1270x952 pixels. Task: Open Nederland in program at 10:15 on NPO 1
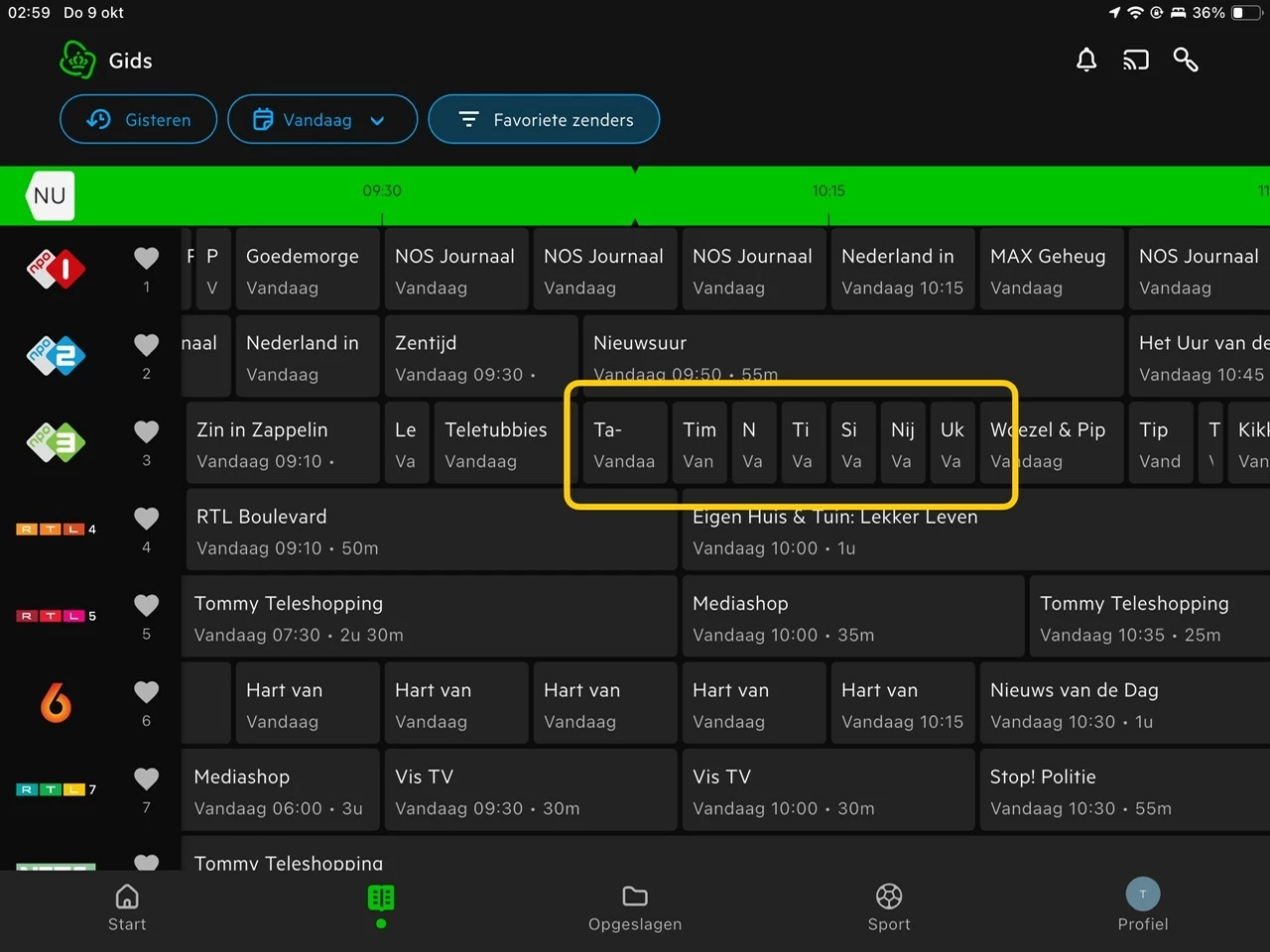pyautogui.click(x=903, y=270)
